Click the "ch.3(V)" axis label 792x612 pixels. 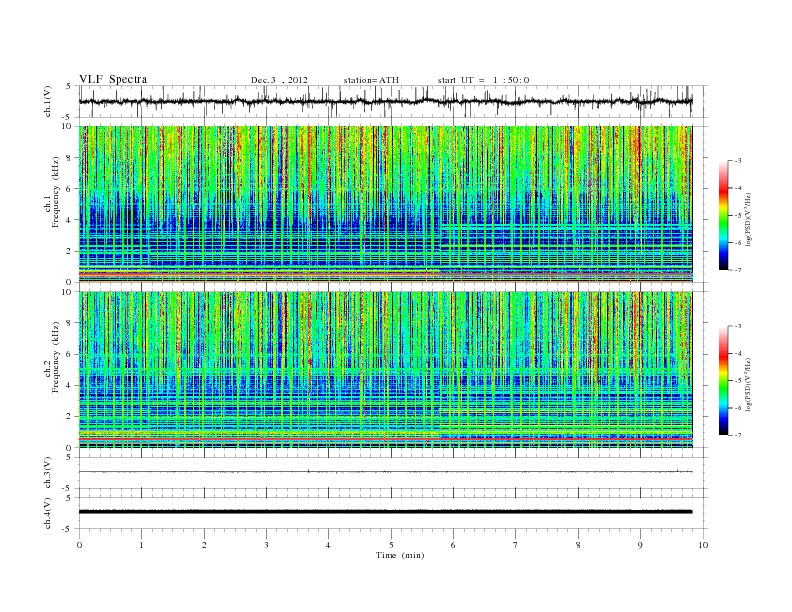tap(48, 473)
